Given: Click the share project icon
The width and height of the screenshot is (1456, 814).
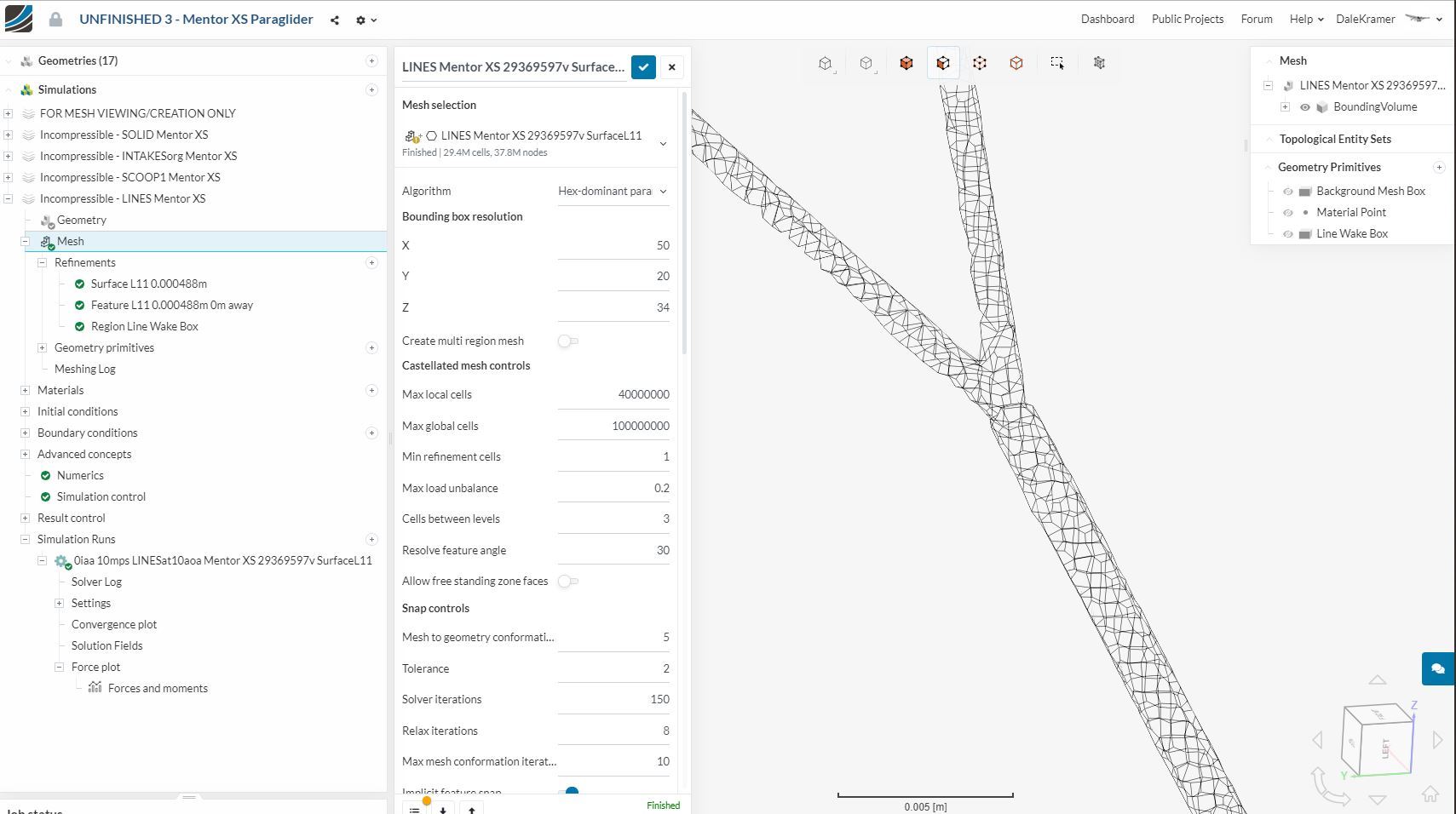Looking at the screenshot, I should point(335,20).
